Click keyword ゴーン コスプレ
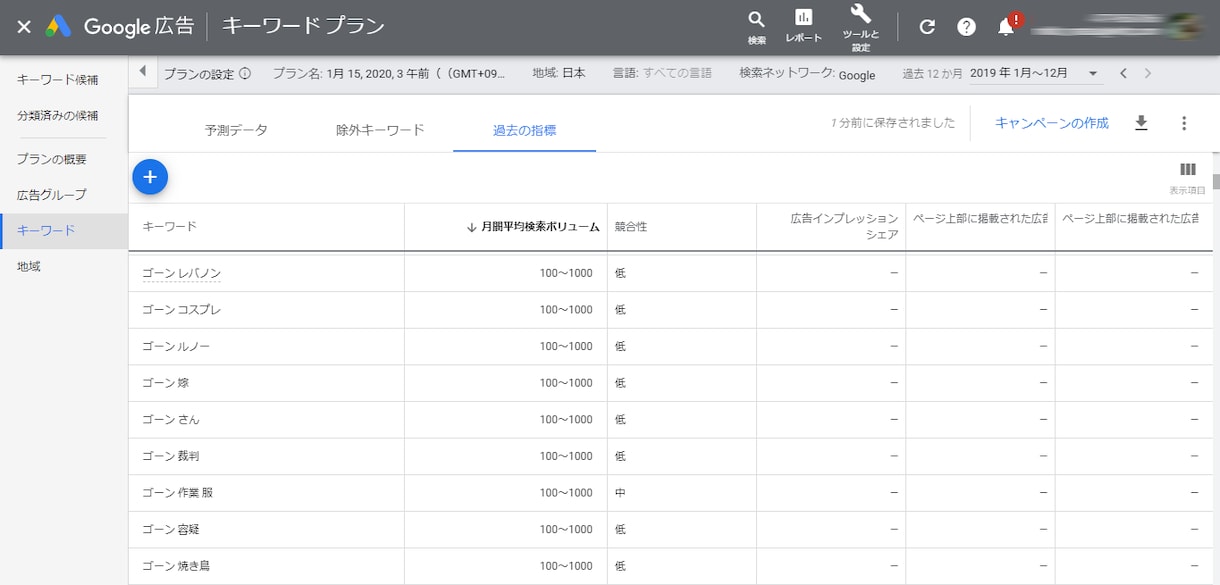1220x585 pixels. click(x=181, y=310)
